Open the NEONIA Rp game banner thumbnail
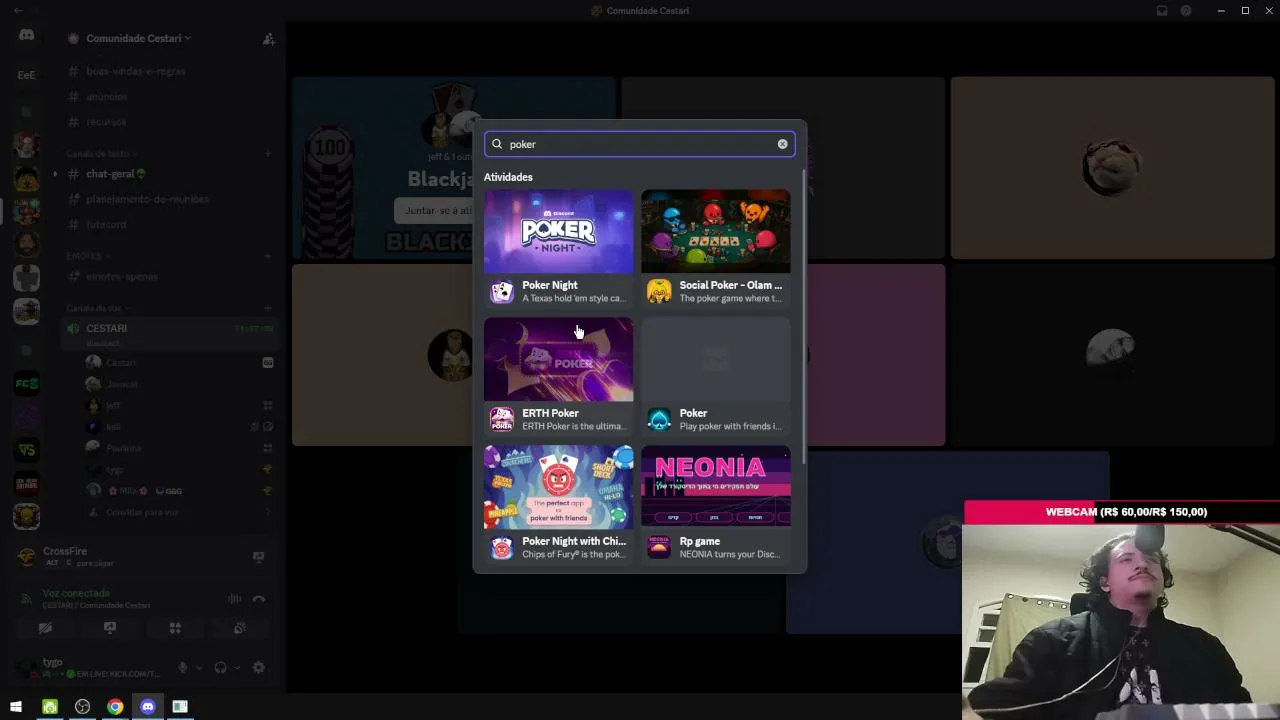 coord(716,487)
